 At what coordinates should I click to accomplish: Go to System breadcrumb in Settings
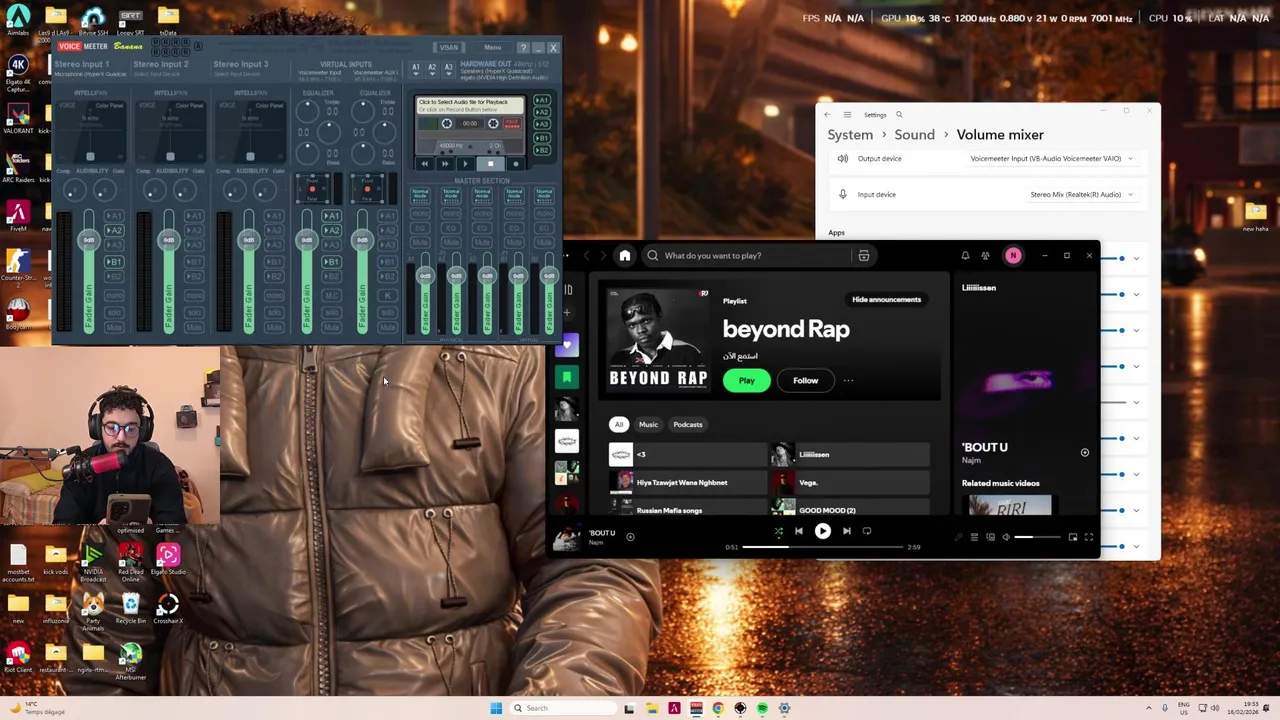(850, 134)
